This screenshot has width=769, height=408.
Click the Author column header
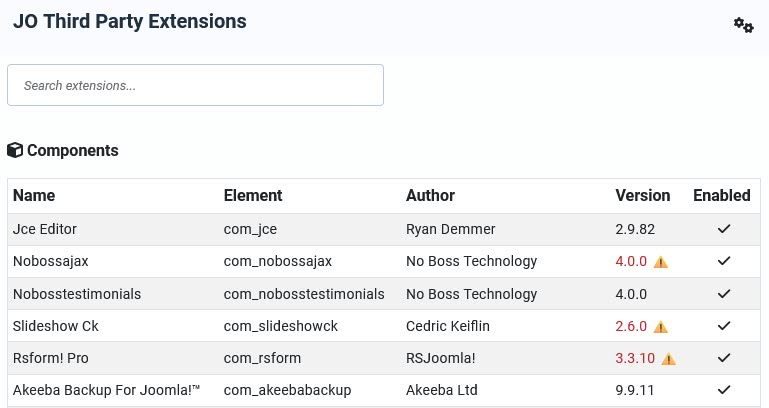[430, 196]
